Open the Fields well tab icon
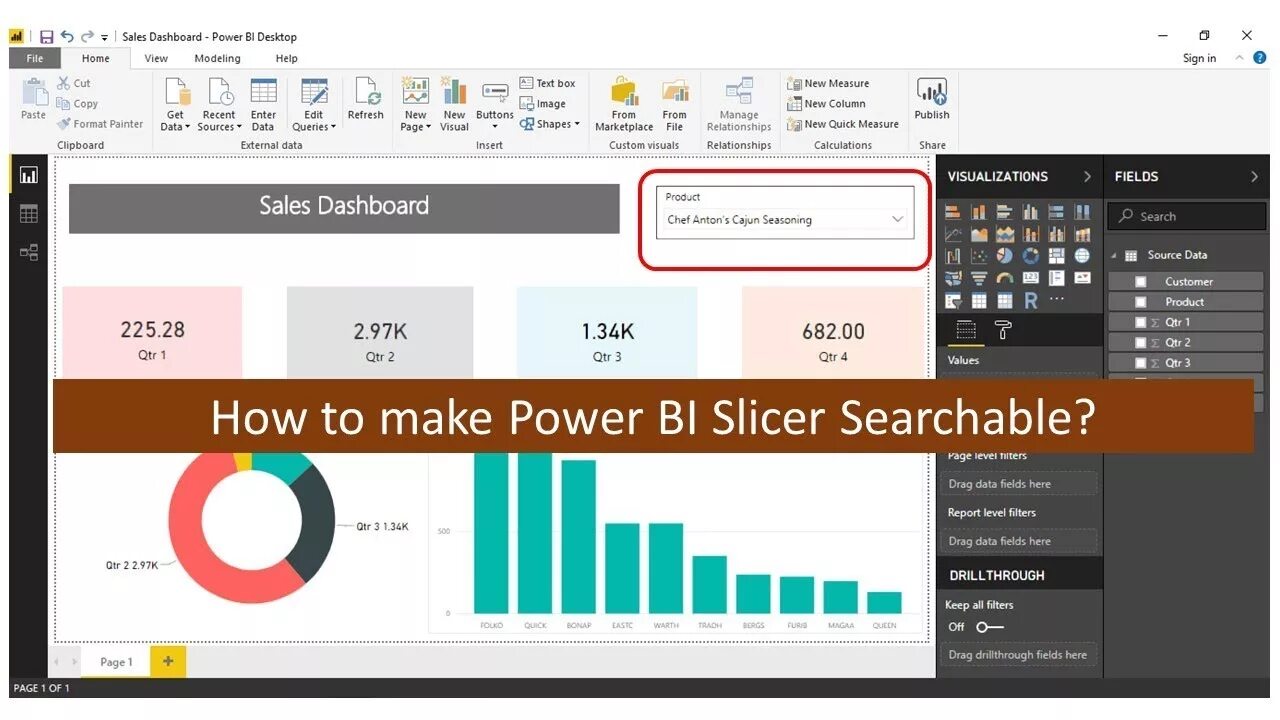This screenshot has width=1280, height=720. [x=966, y=331]
